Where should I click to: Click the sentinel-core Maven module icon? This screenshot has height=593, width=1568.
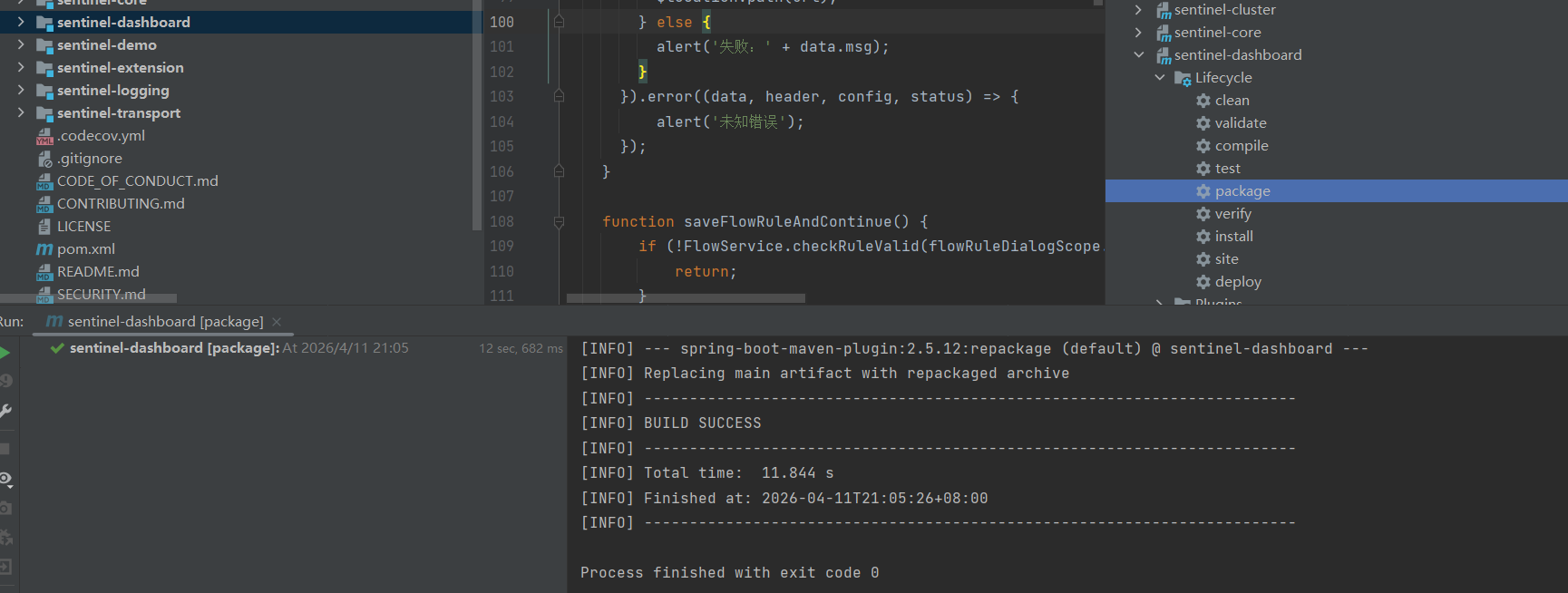(1164, 33)
